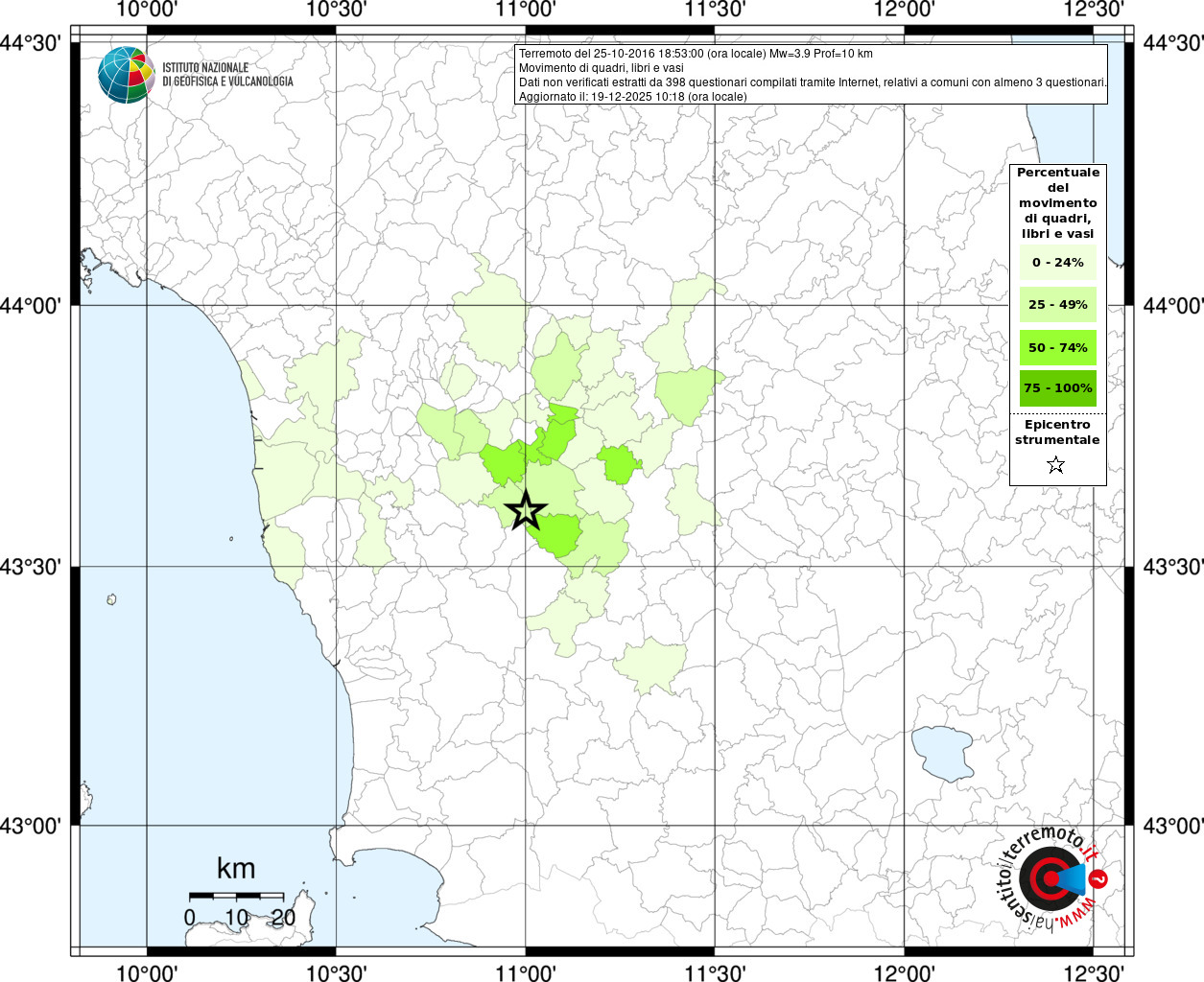1204x982 pixels.
Task: Click the left axis label 43°30'
Action: click(x=31, y=567)
